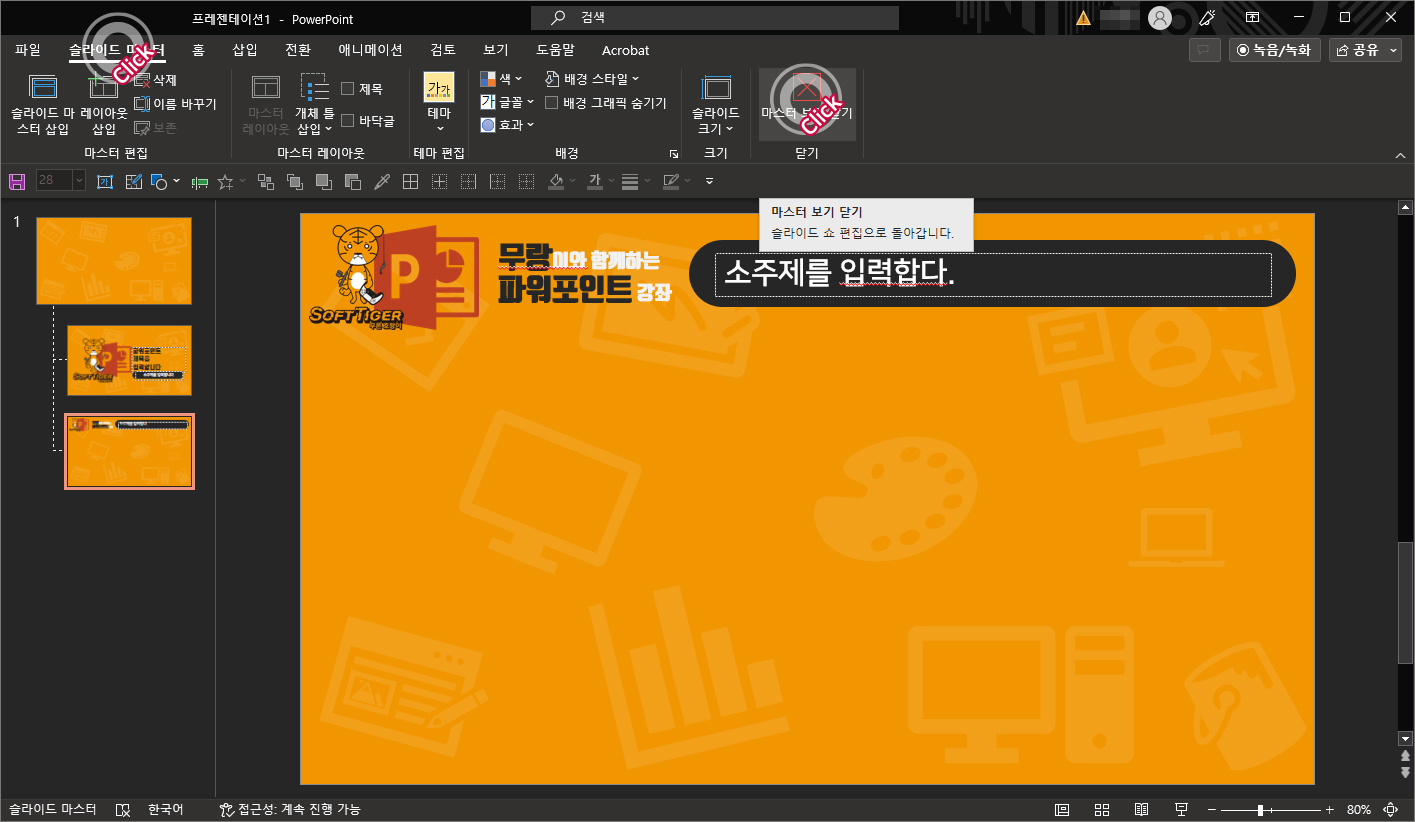The image size is (1415, 822).
Task: Open ribbon display options icon
Action: tap(1252, 18)
